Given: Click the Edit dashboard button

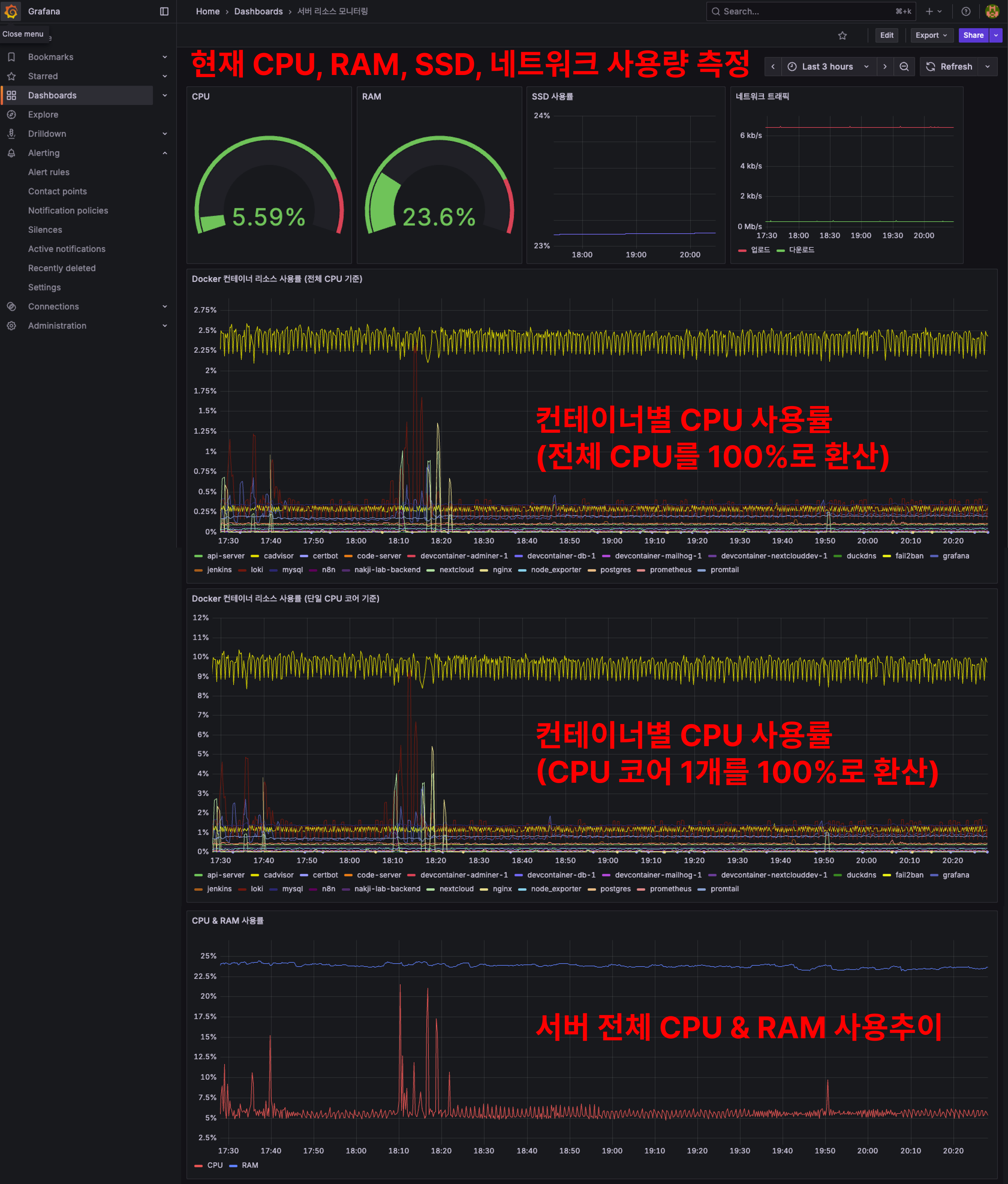Looking at the screenshot, I should [886, 35].
